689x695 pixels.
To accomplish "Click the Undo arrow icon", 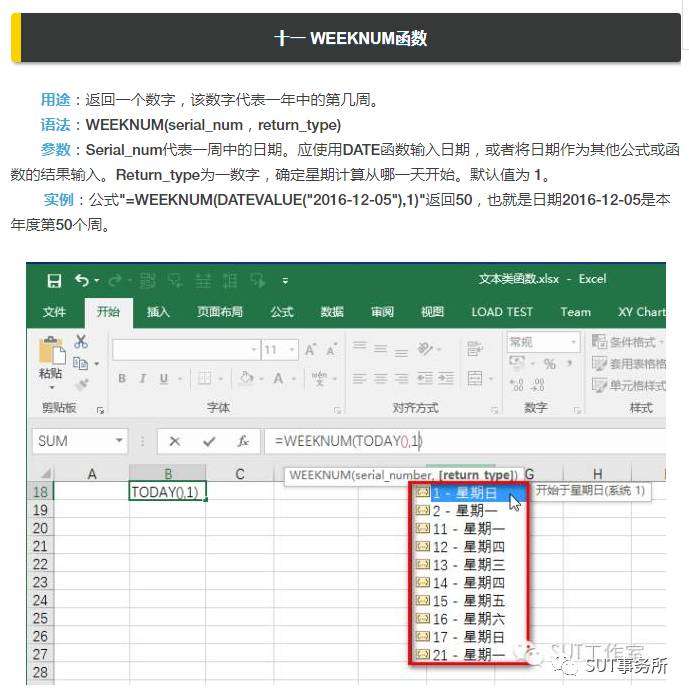I will (x=82, y=280).
